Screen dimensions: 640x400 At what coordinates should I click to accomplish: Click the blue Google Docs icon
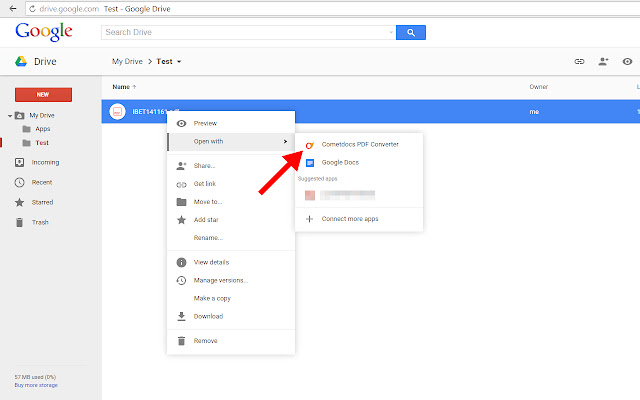(310, 163)
